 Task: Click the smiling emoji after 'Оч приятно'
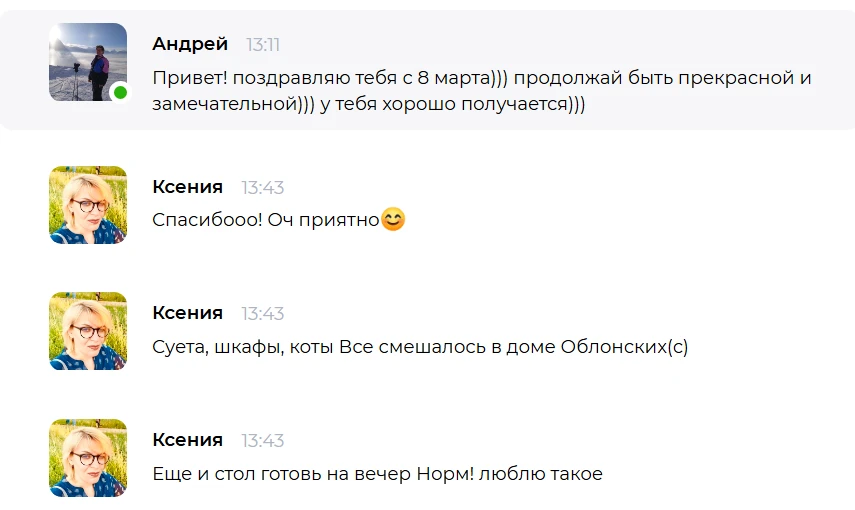click(x=393, y=219)
